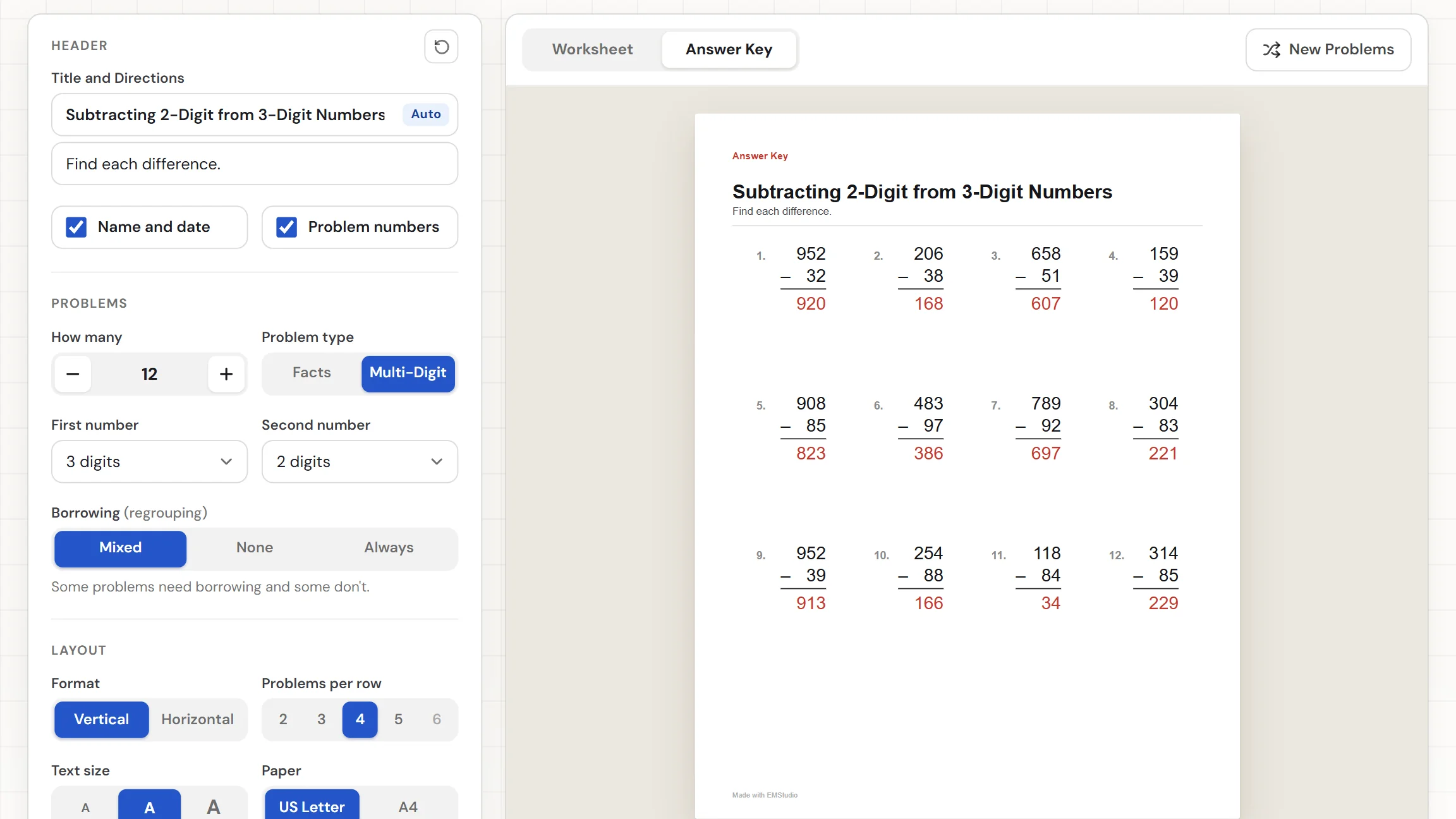
Task: Set 4 problems per row
Action: tap(360, 720)
